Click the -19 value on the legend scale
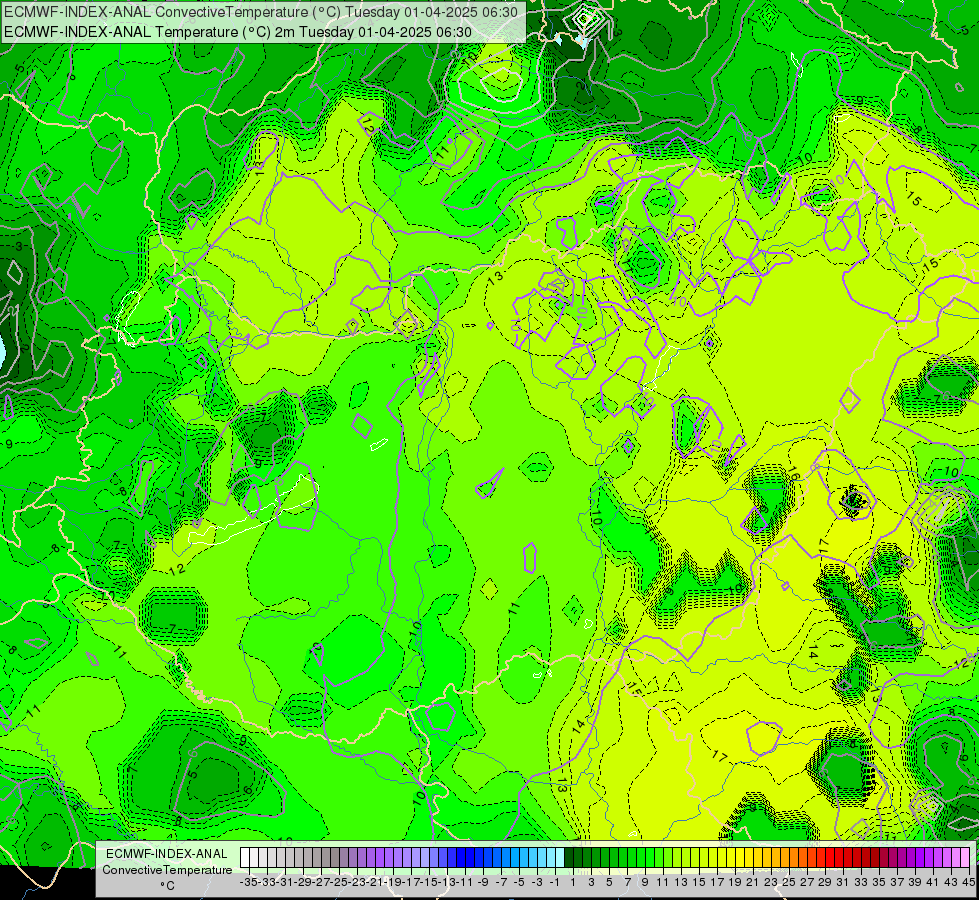The height and width of the screenshot is (900, 979). coord(393,883)
